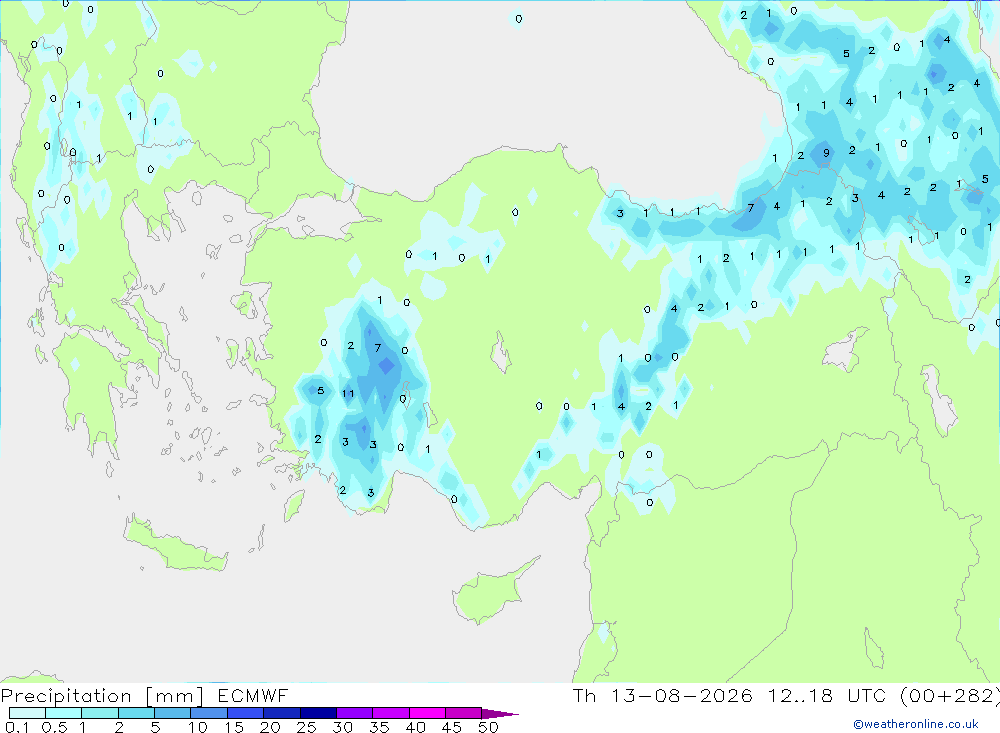This screenshot has width=1000, height=733.
Task: Select the 0.1–0.5 mm legend swatch
Action: 27,713
